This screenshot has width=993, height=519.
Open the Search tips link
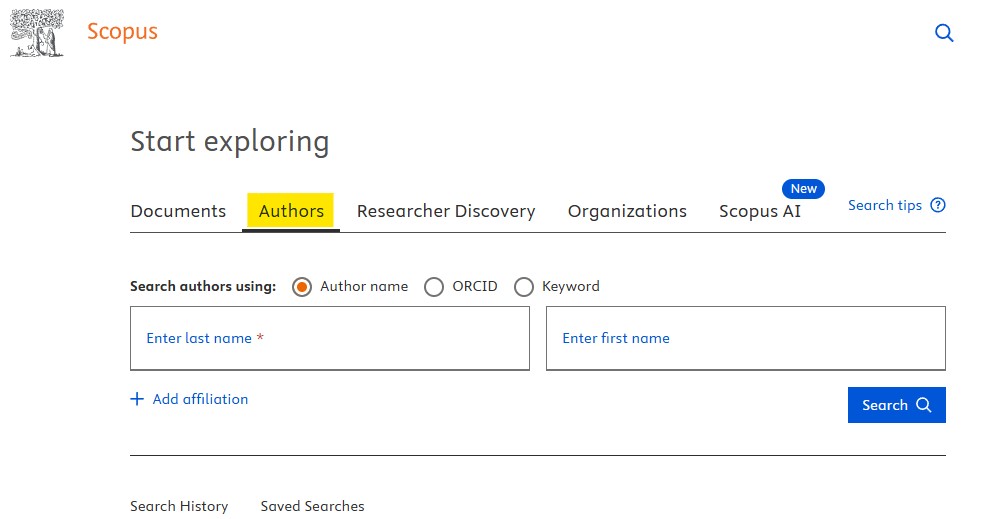[x=884, y=205]
